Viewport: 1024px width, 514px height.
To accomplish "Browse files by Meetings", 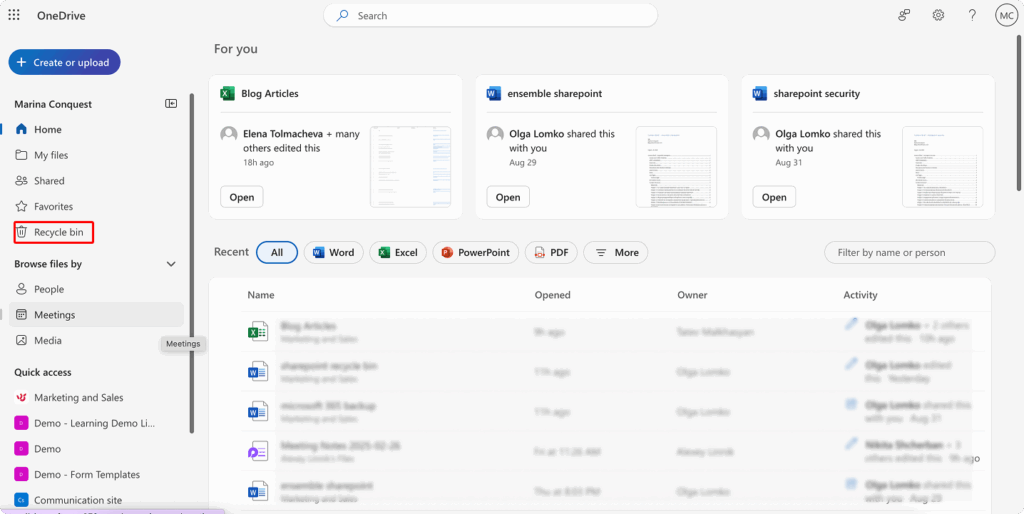I will click(x=98, y=315).
